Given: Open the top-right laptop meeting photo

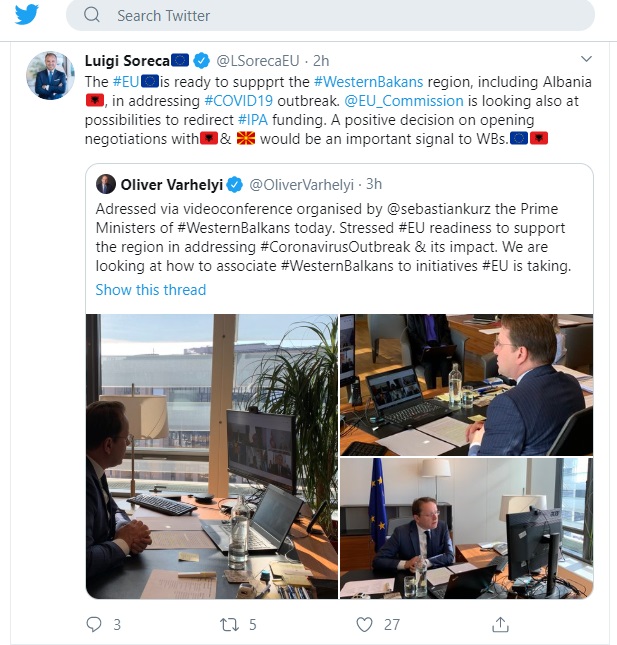Looking at the screenshot, I should tap(466, 385).
